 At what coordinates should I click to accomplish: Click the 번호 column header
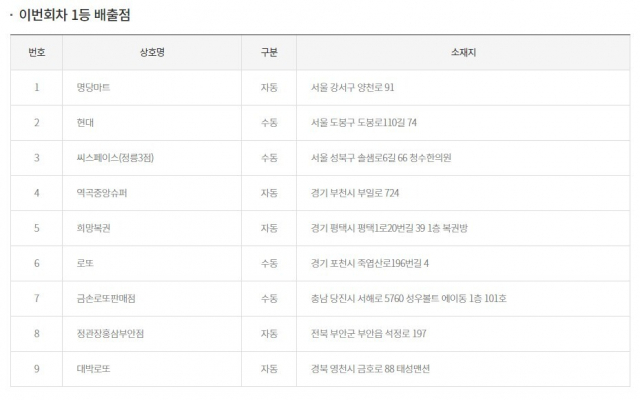coord(36,52)
